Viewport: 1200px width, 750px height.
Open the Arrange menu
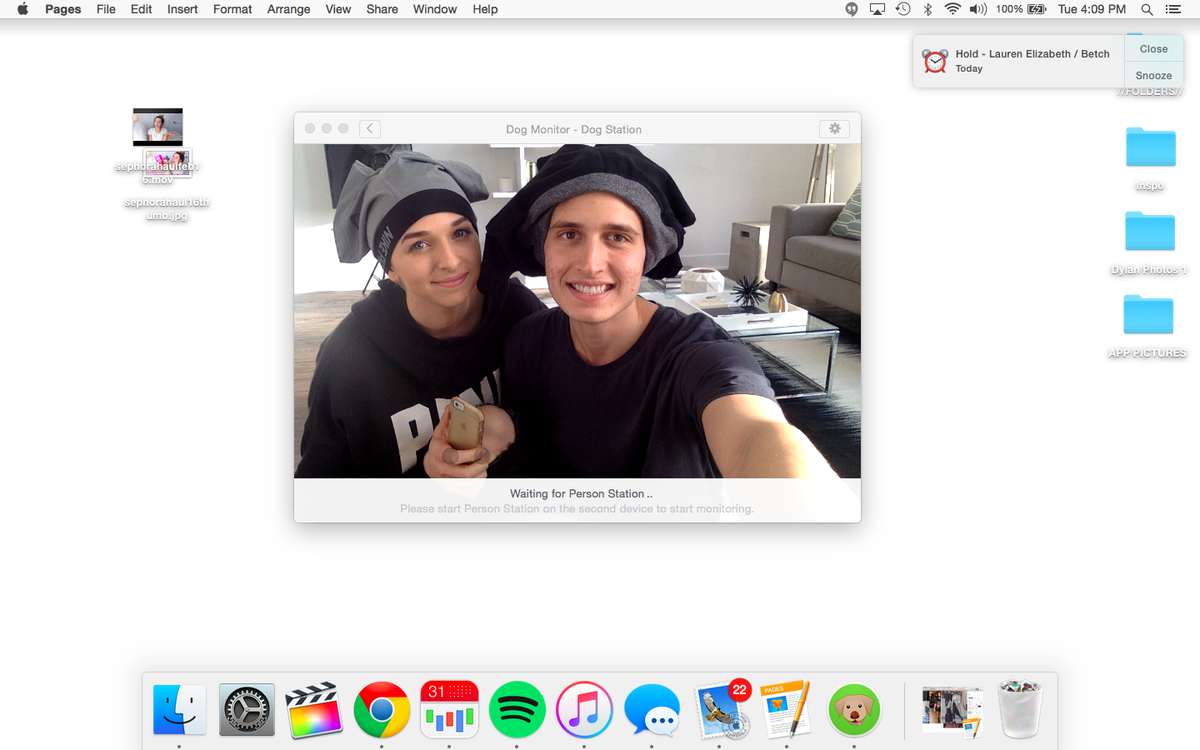pos(289,9)
